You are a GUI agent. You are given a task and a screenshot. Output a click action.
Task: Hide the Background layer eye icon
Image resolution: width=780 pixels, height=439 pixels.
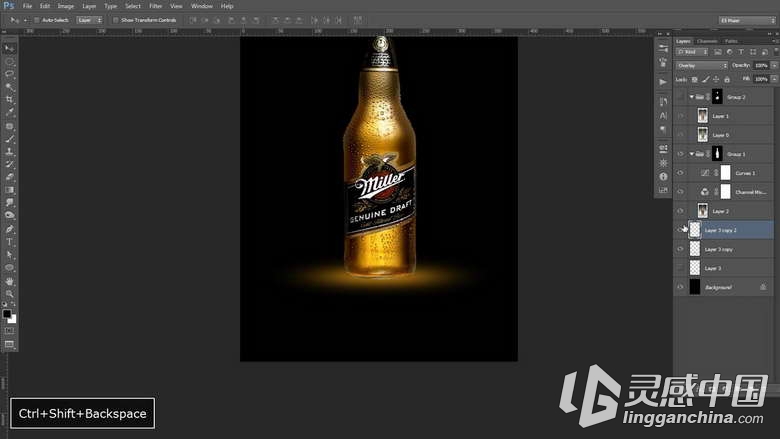tap(680, 287)
